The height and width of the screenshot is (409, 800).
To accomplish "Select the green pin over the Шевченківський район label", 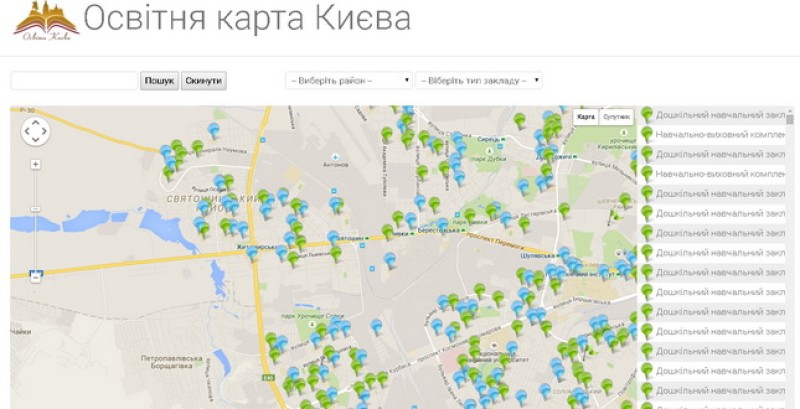I will point(624,200).
